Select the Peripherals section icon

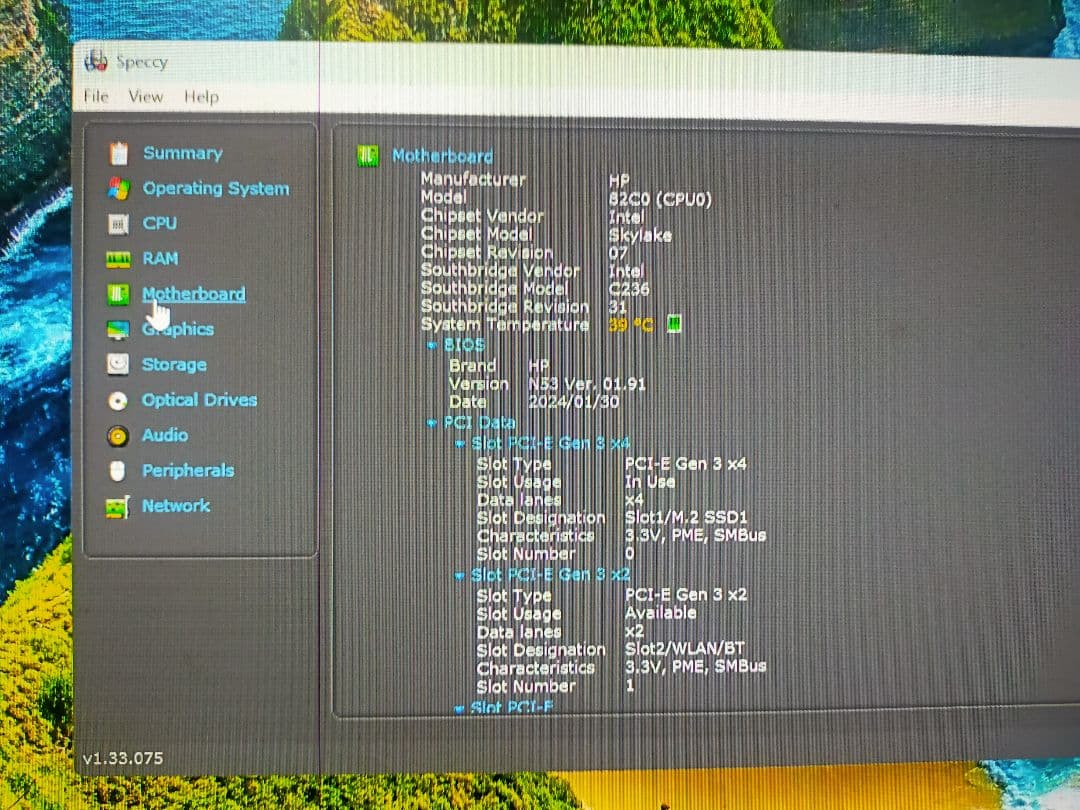pos(119,470)
